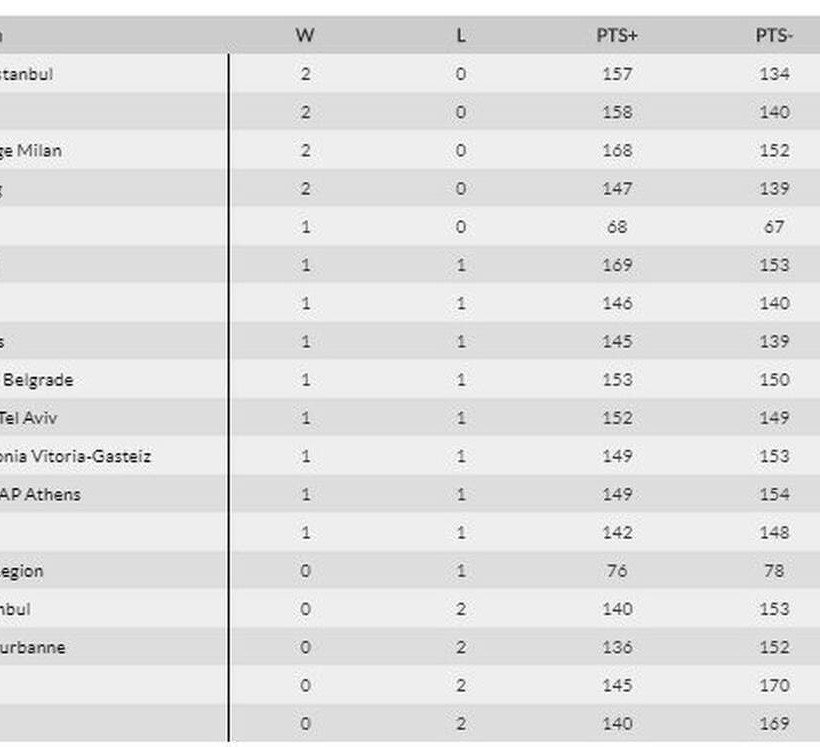Click the PTS+ column header
This screenshot has width=820, height=747.
pyautogui.click(x=617, y=35)
